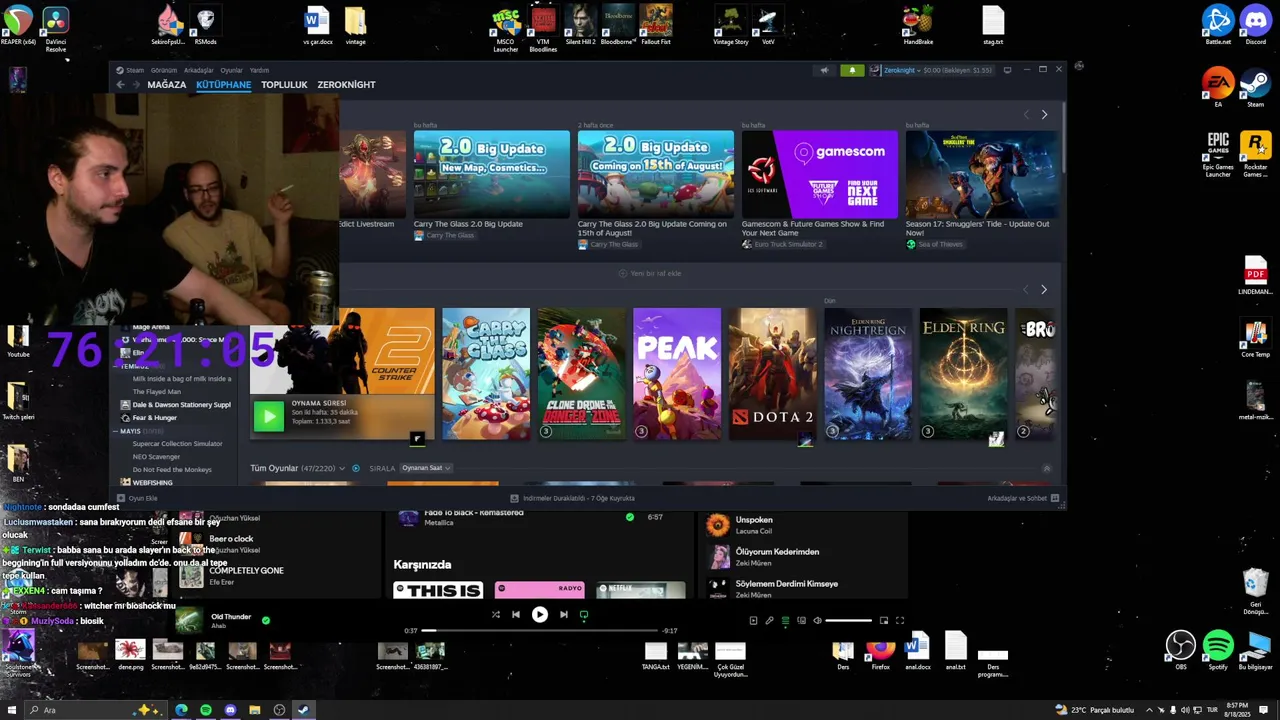Viewport: 1280px width, 720px height.
Task: Open the Season 17 Smugglers' Tide news
Action: 982,174
